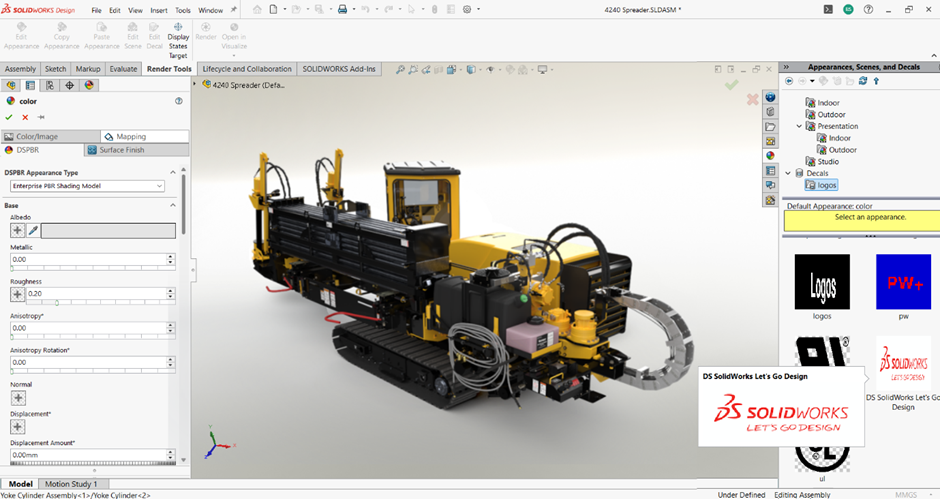Switch to the Surface Finish tab
This screenshot has width=940, height=499.
pos(121,150)
